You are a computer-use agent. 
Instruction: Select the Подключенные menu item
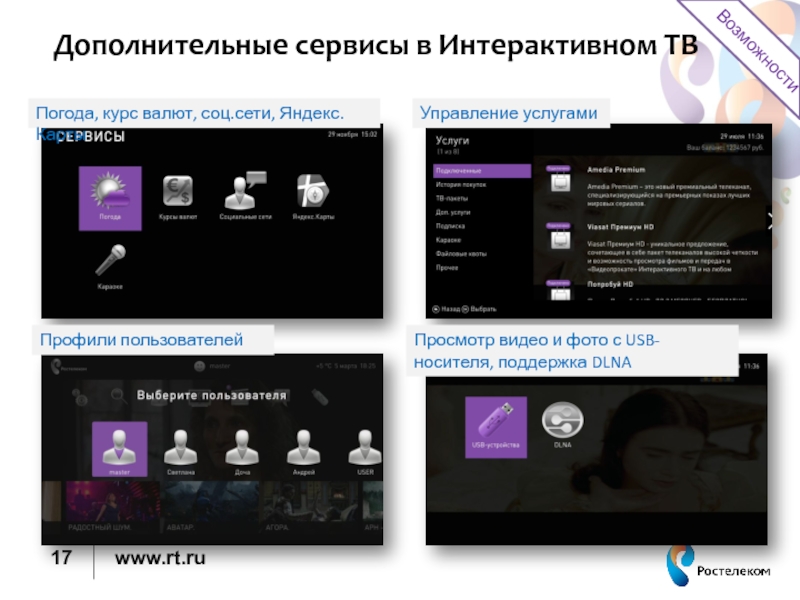[482, 170]
